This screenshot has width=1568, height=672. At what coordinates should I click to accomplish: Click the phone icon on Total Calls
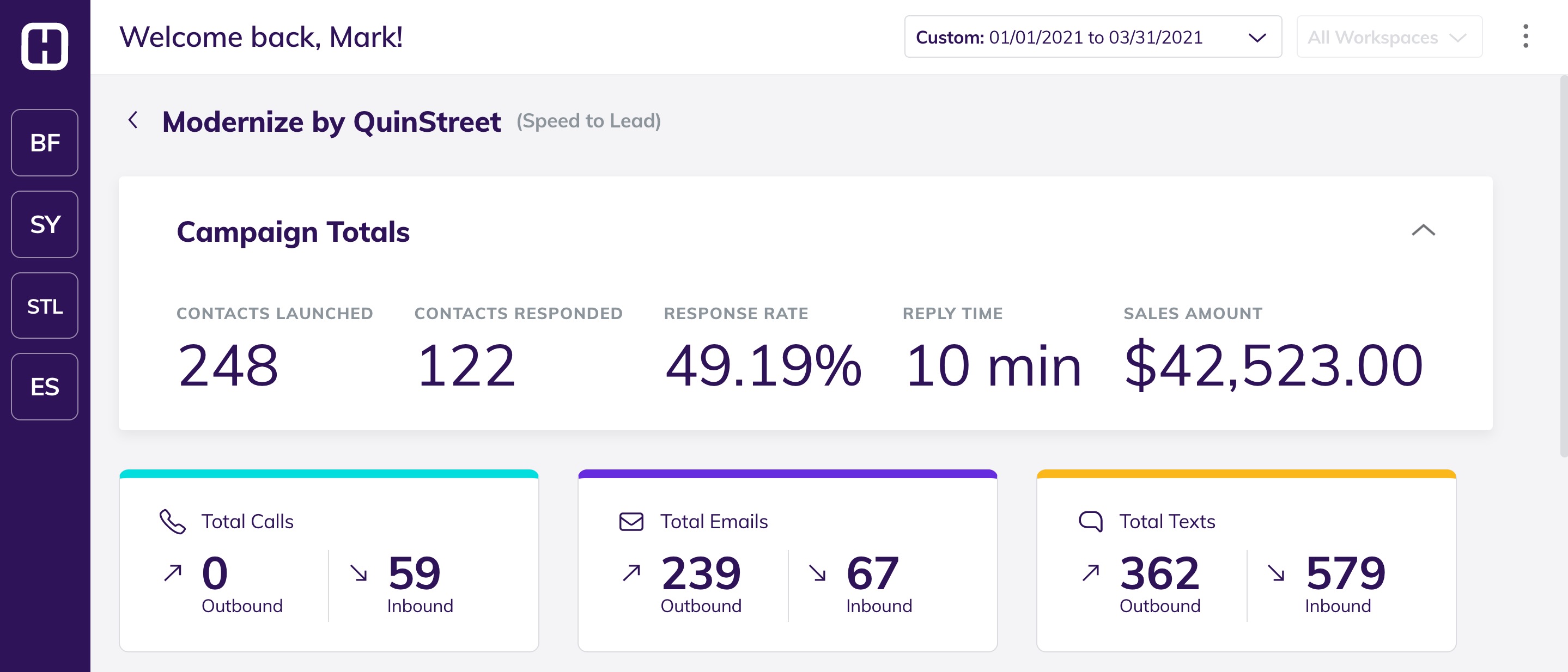coord(172,522)
